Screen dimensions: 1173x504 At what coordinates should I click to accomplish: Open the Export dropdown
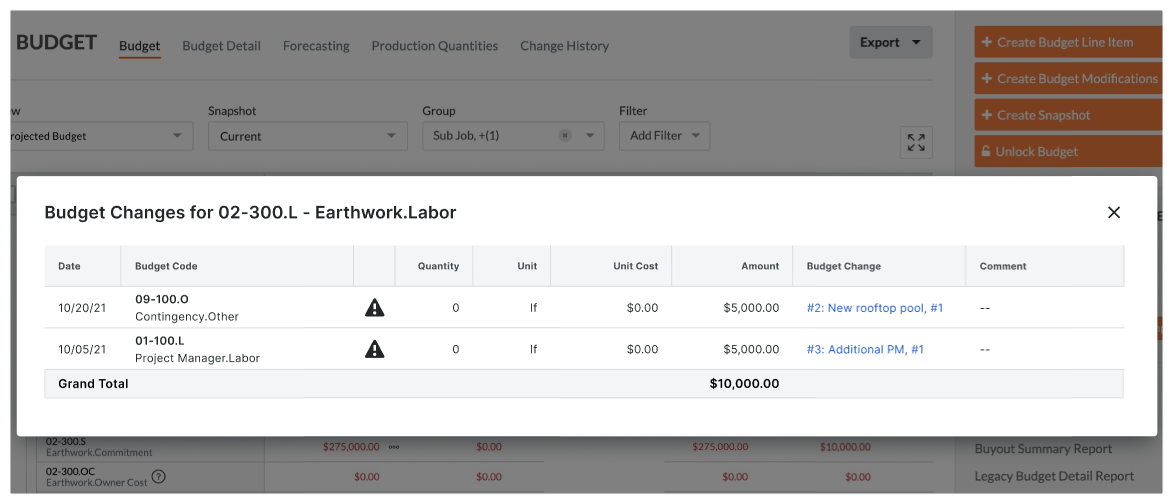coord(890,42)
